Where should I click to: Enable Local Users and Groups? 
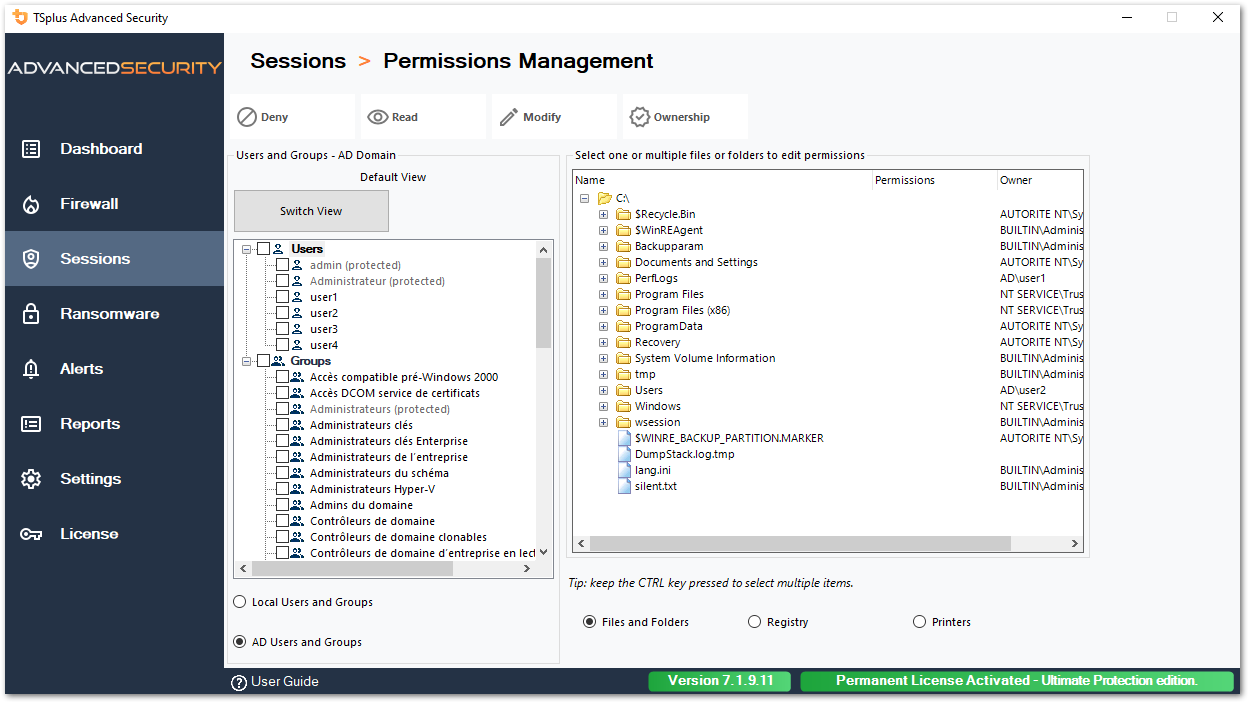tap(238, 601)
